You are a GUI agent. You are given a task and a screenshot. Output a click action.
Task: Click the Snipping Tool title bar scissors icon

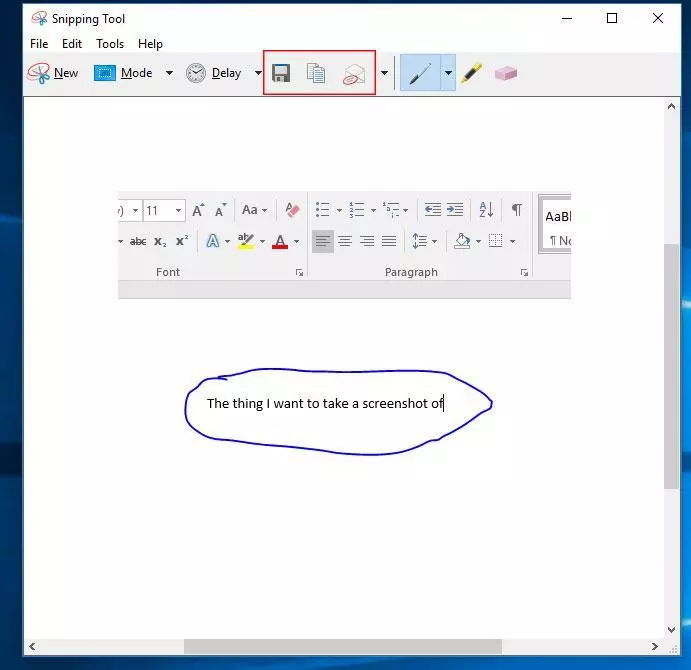pos(39,19)
